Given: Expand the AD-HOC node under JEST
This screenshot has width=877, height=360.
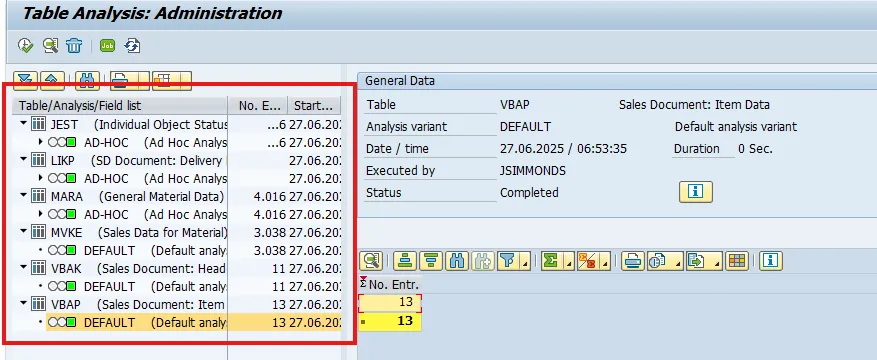Looking at the screenshot, I should [41, 142].
